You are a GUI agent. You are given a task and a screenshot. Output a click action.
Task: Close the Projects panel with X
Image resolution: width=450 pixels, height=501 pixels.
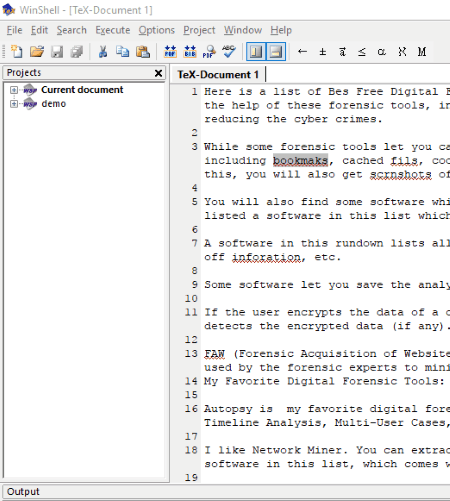tap(158, 73)
